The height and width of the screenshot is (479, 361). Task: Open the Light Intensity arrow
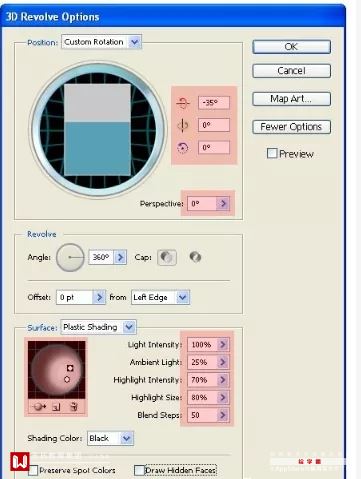coord(223,344)
